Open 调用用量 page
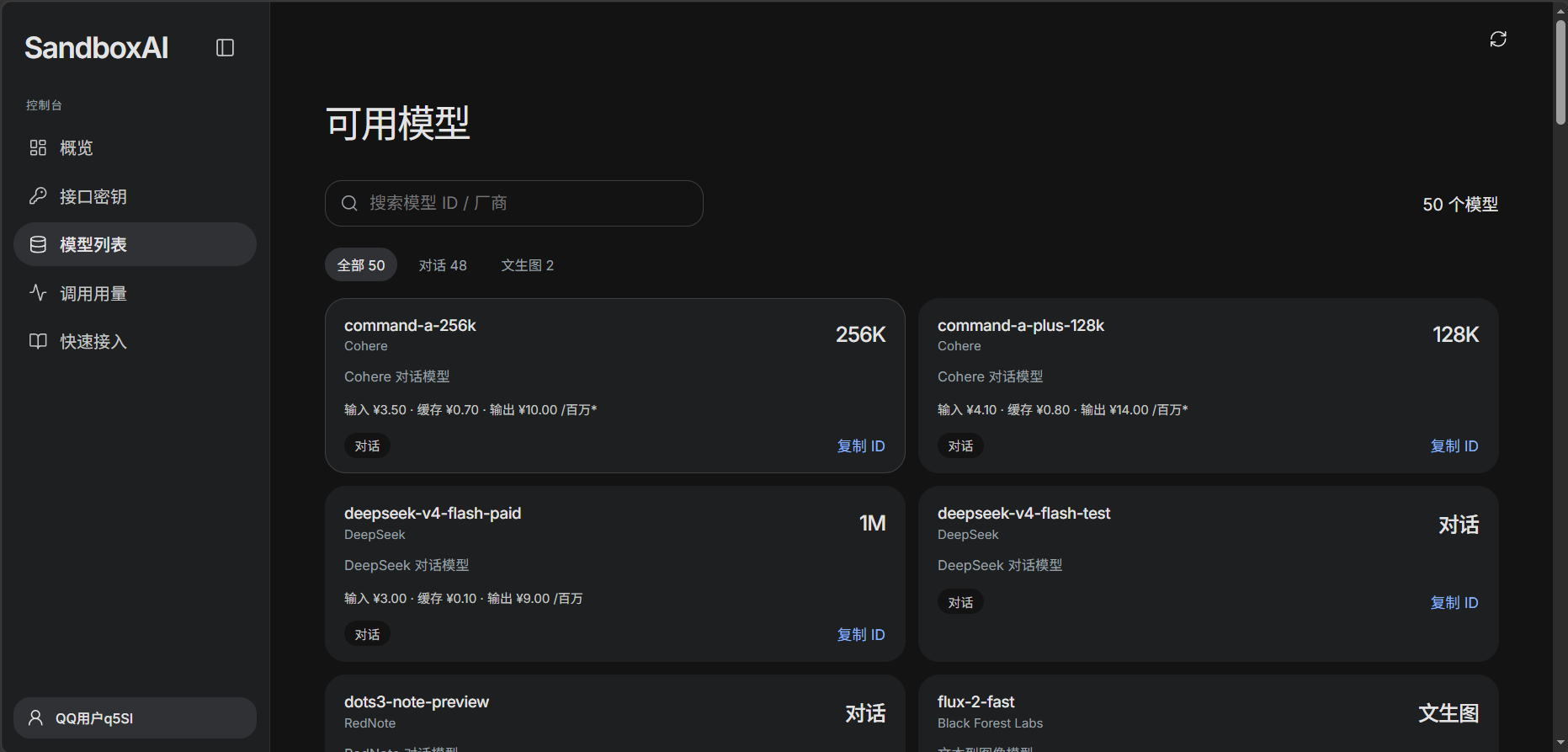Image resolution: width=1568 pixels, height=752 pixels. pyautogui.click(x=135, y=293)
